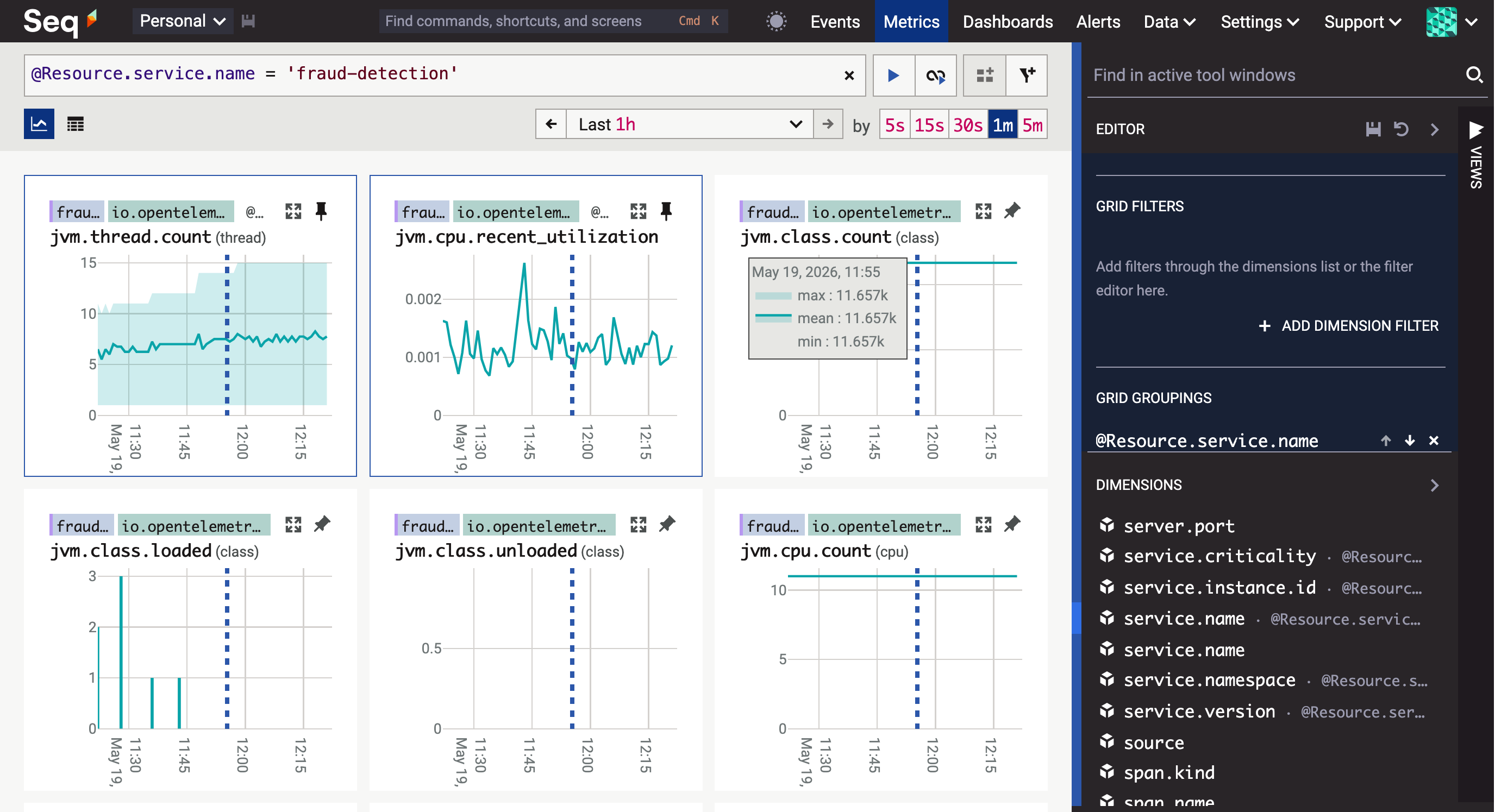Expand the jvm.cpu.recent_utilization chart
The image size is (1495, 812).
tap(639, 211)
